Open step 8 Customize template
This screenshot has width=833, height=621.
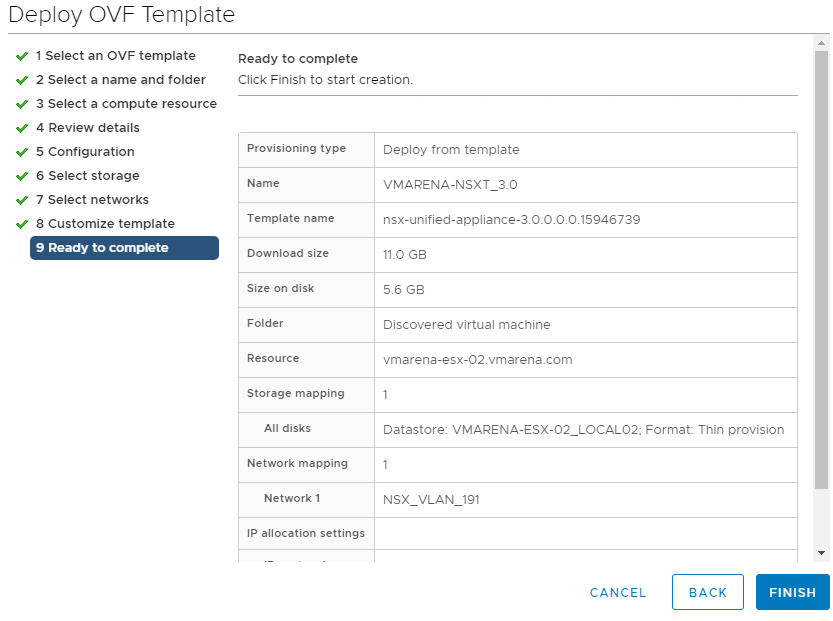[x=105, y=223]
